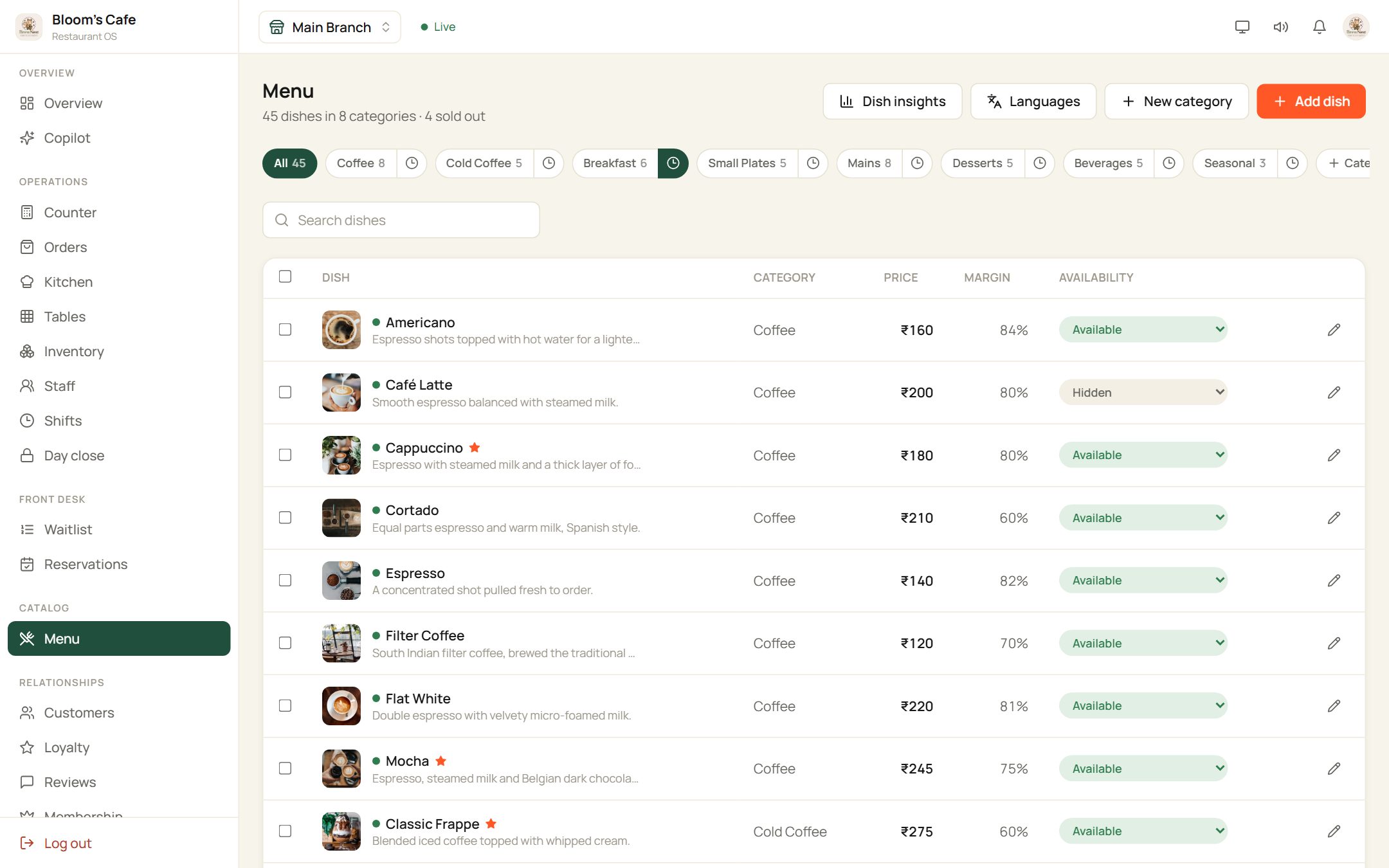Check the select-all checkbox in table header
This screenshot has width=1389, height=868.
point(285,276)
